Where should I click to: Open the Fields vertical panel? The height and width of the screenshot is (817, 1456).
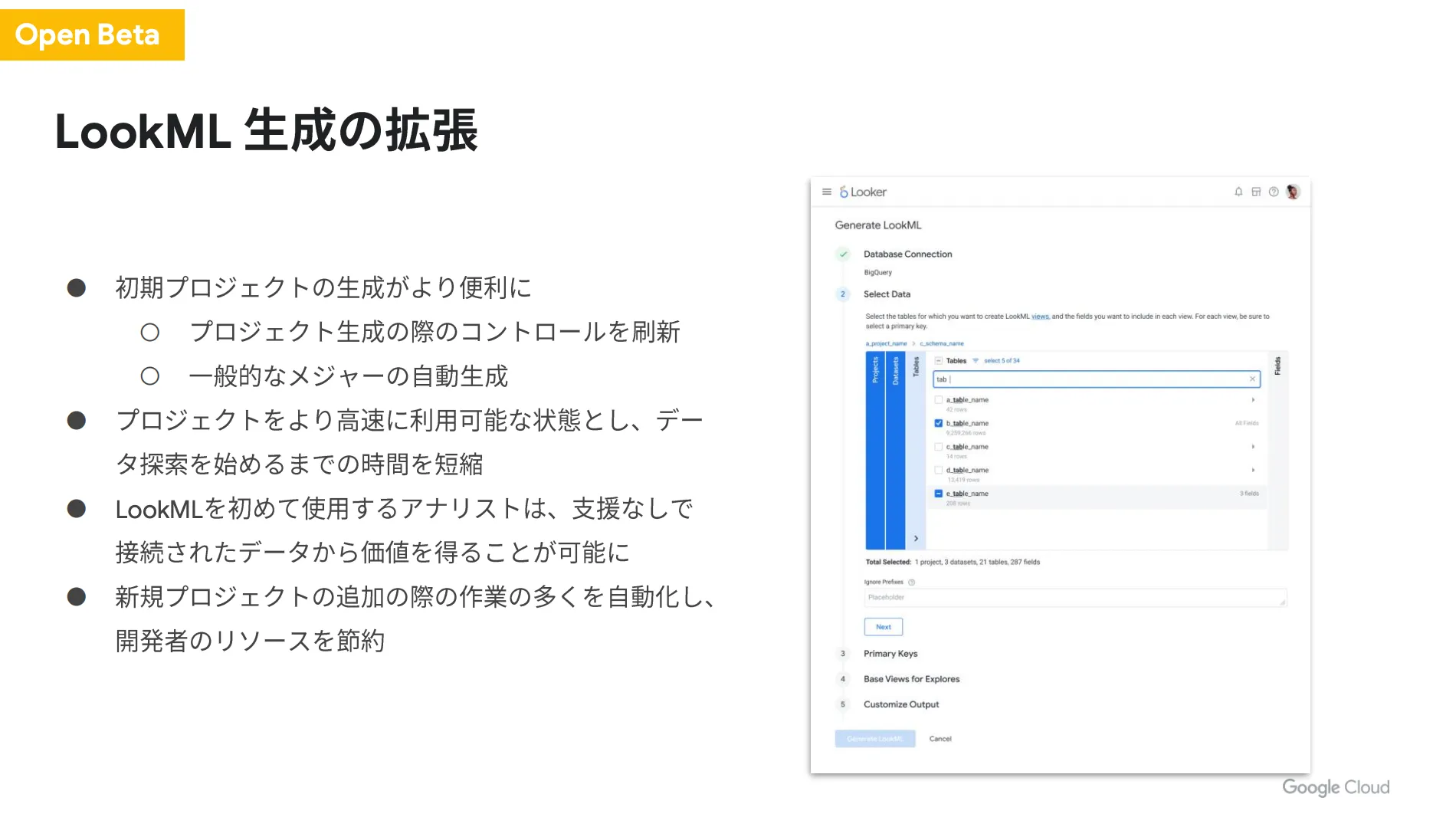pos(1277,451)
